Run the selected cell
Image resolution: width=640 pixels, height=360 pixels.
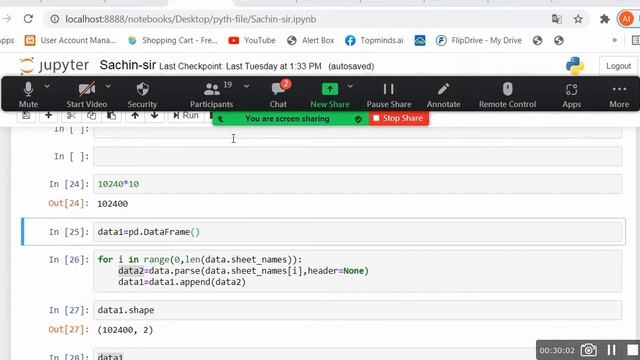[x=186, y=116]
